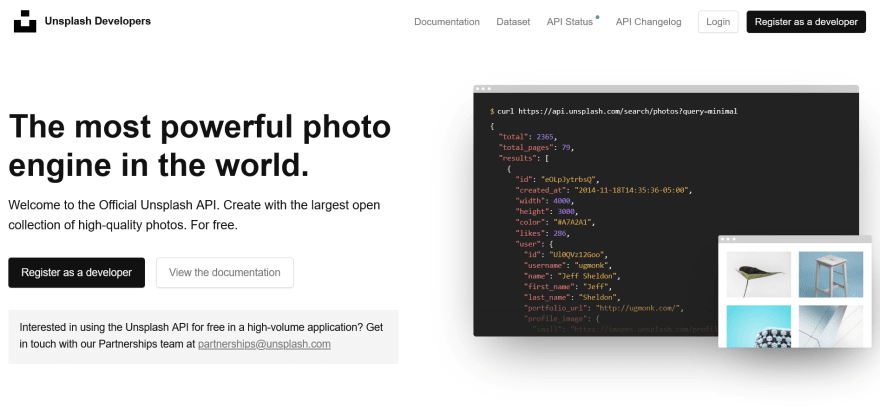The image size is (880, 414).
Task: Email partnerships@unsplash.com link
Action: pos(264,344)
